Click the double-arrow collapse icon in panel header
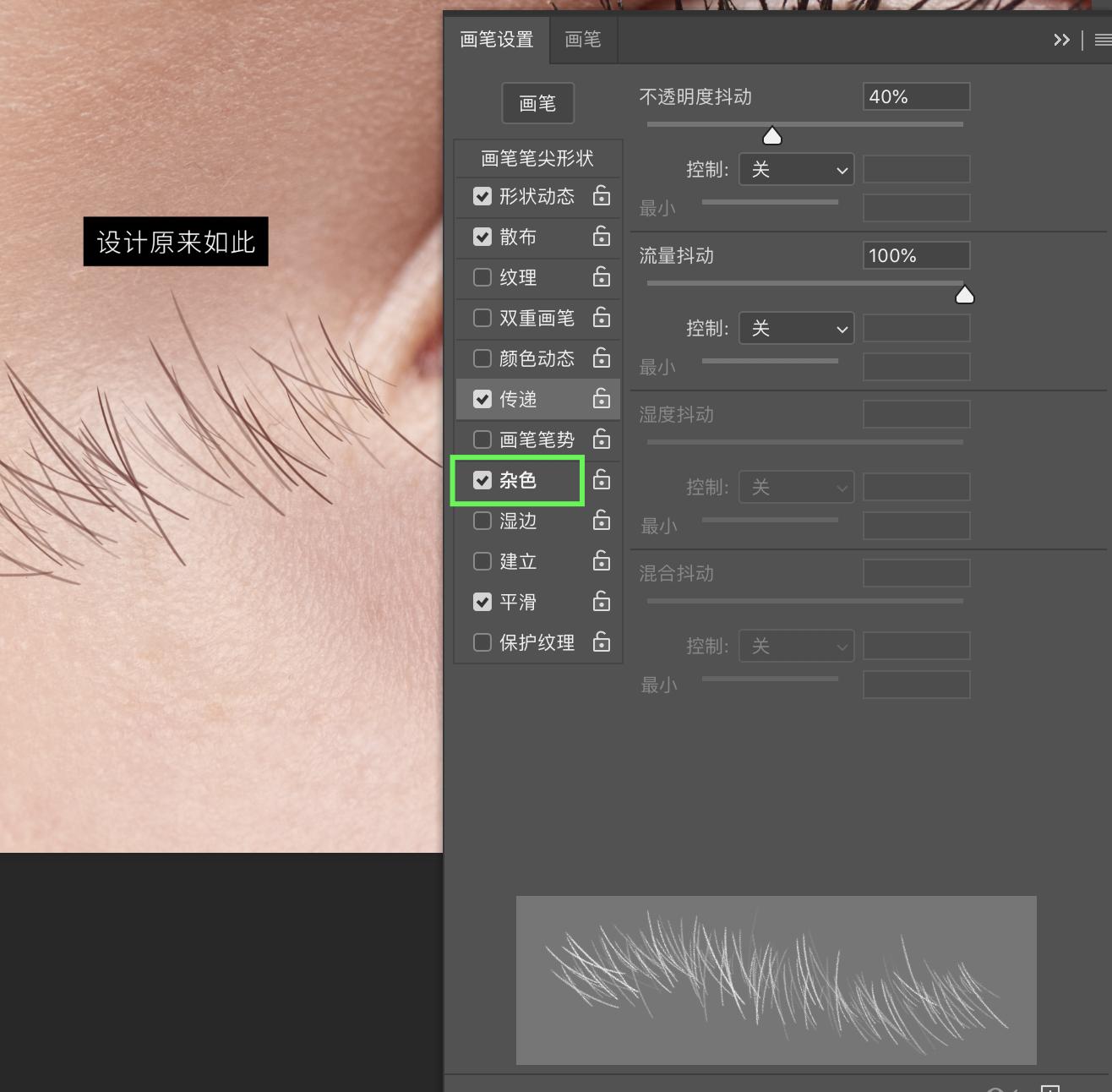Screen dimensions: 1112x1092 click(1062, 39)
